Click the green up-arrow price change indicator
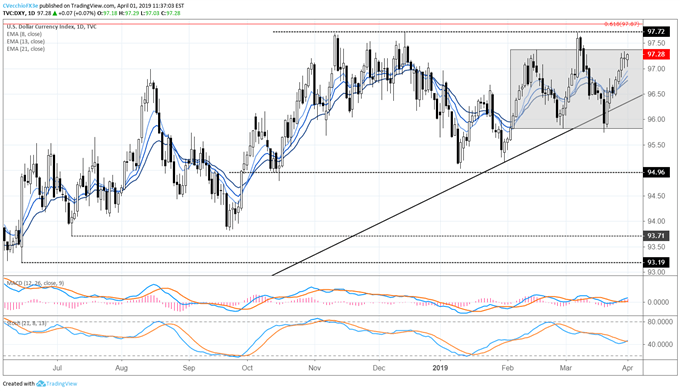The image size is (680, 391). click(x=55, y=13)
